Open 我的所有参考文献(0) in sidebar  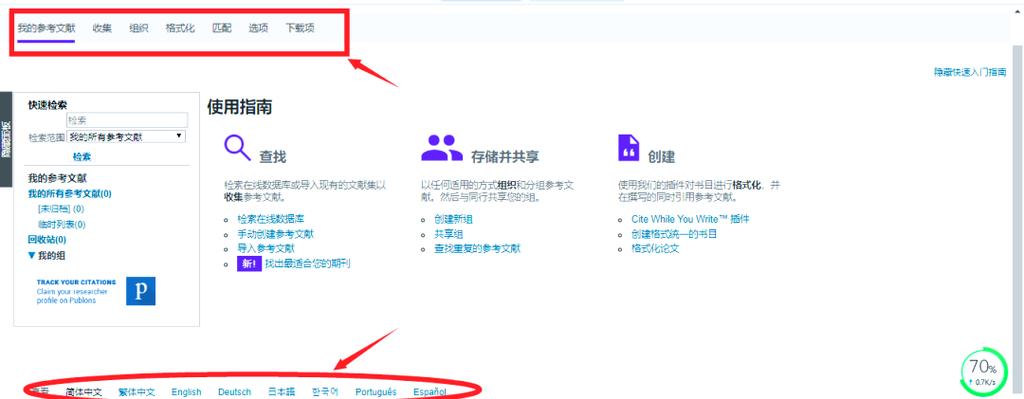coord(70,193)
